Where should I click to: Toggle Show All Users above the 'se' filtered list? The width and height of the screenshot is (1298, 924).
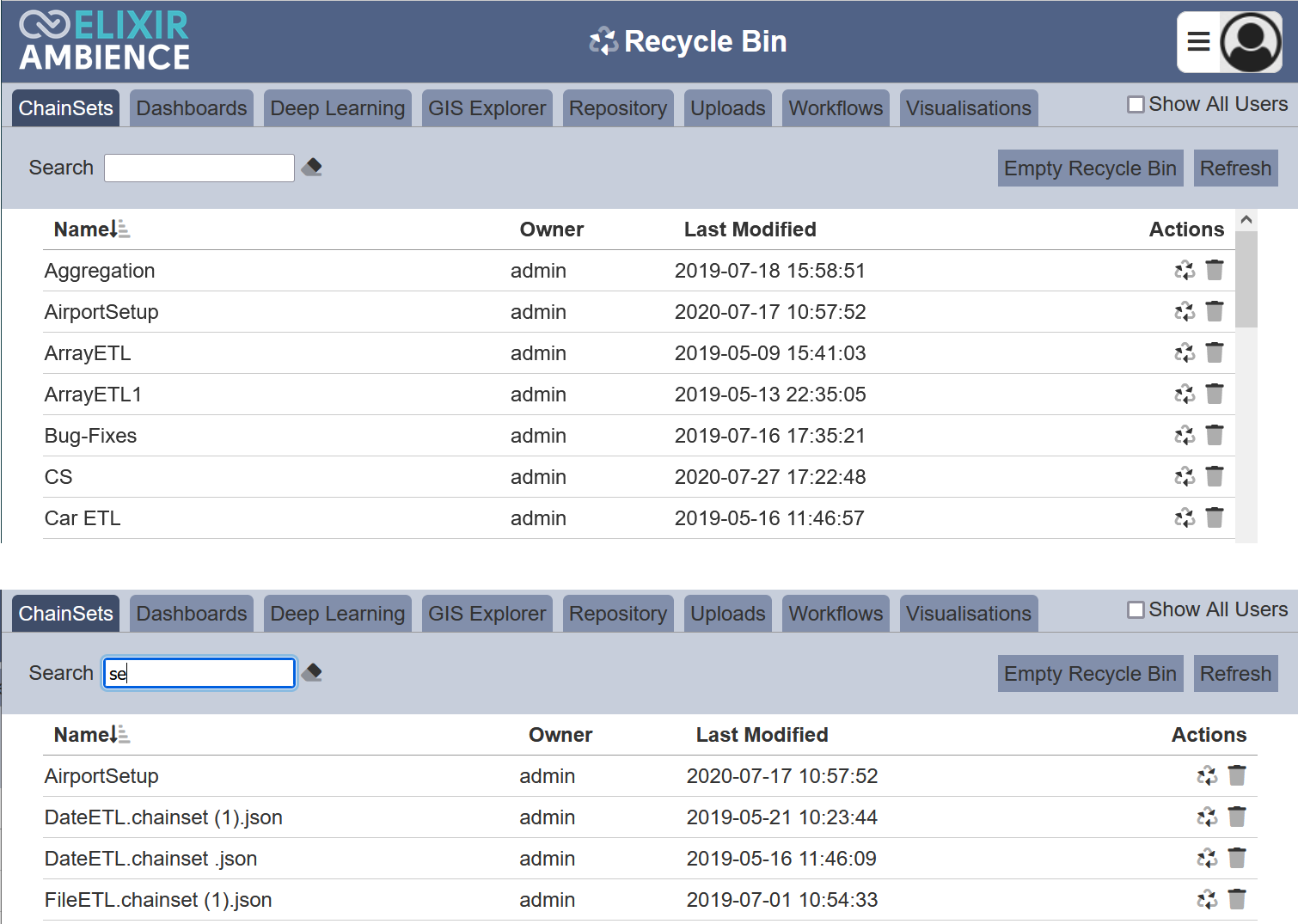coord(1136,609)
